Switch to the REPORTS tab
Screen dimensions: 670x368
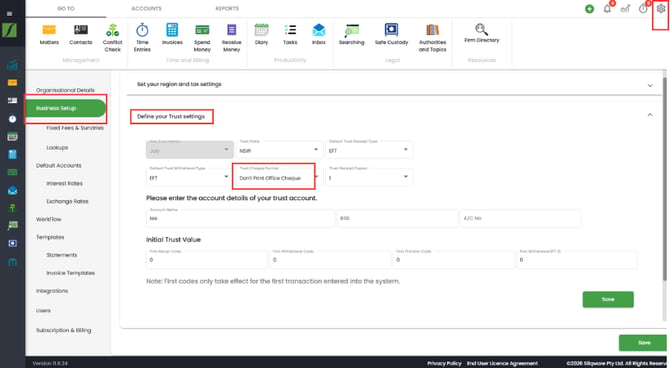[227, 9]
